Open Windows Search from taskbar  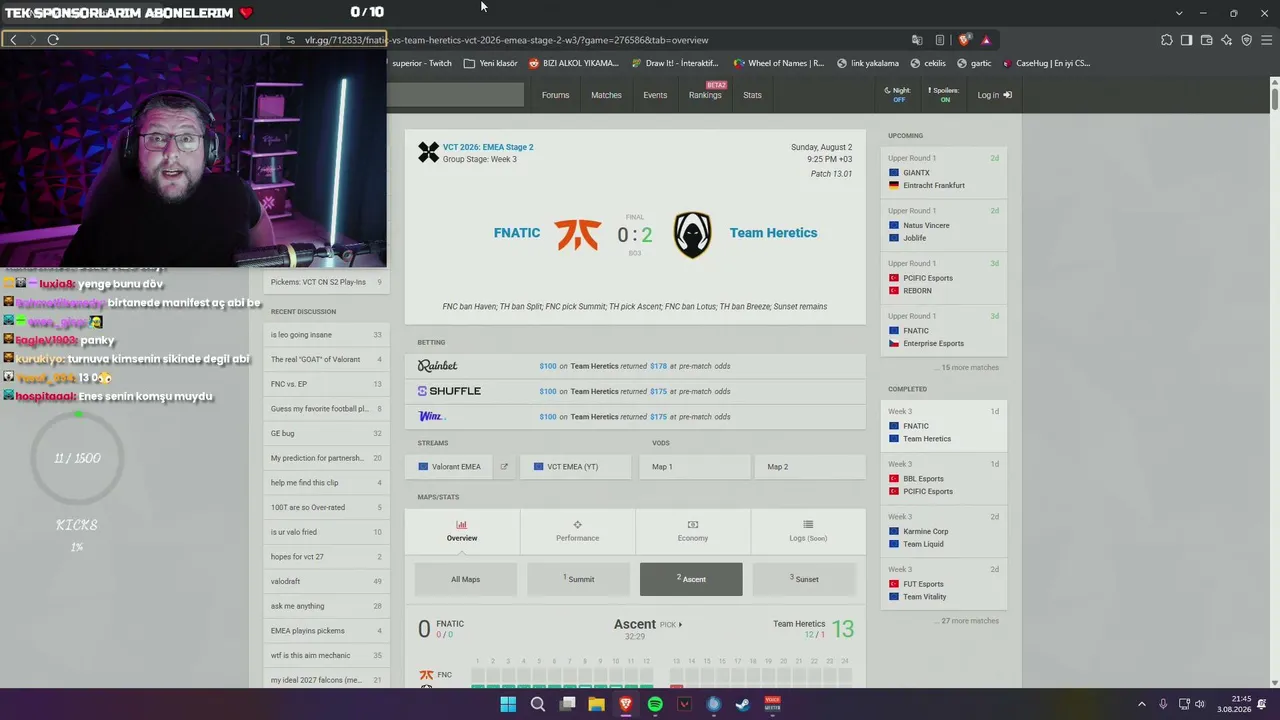(538, 705)
